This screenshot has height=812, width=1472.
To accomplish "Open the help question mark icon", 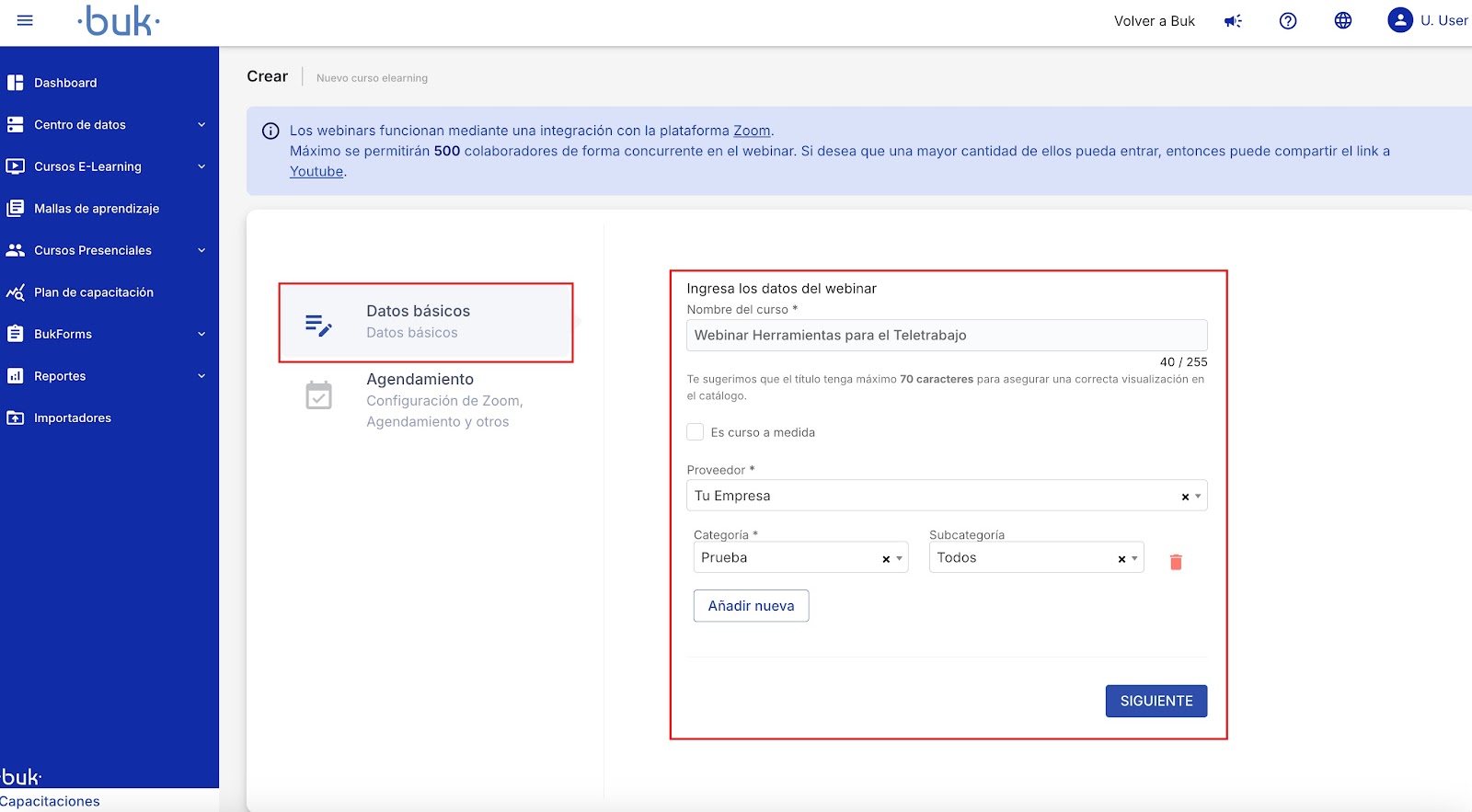I will 1288,21.
